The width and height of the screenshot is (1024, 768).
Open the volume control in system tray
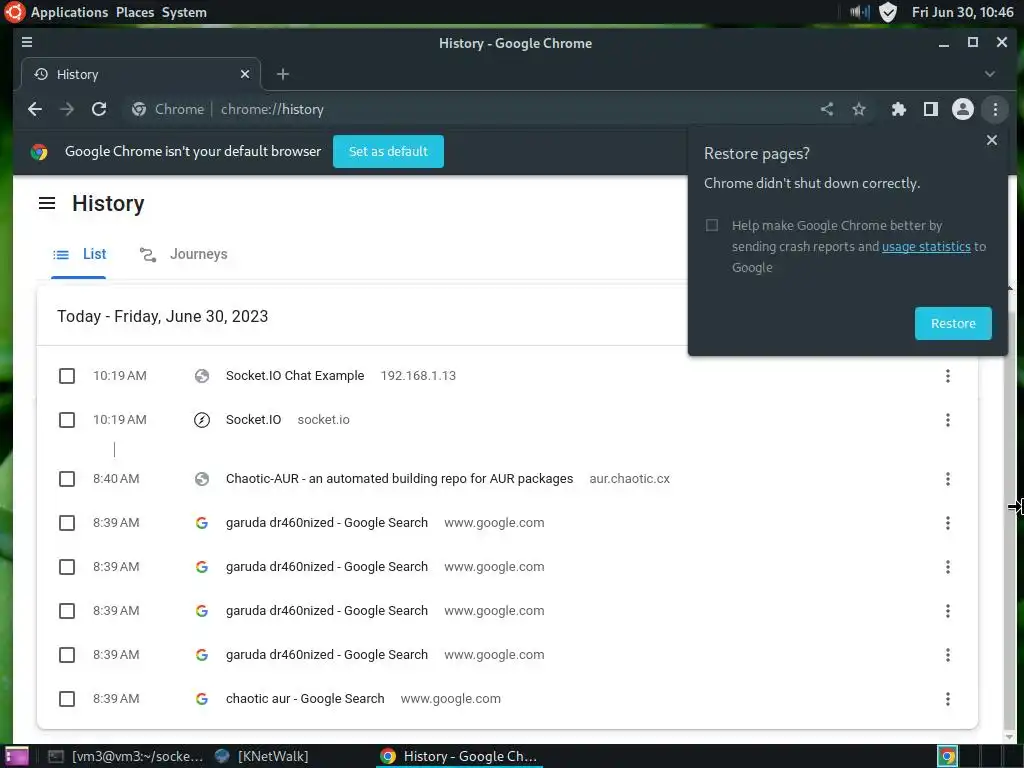click(859, 12)
